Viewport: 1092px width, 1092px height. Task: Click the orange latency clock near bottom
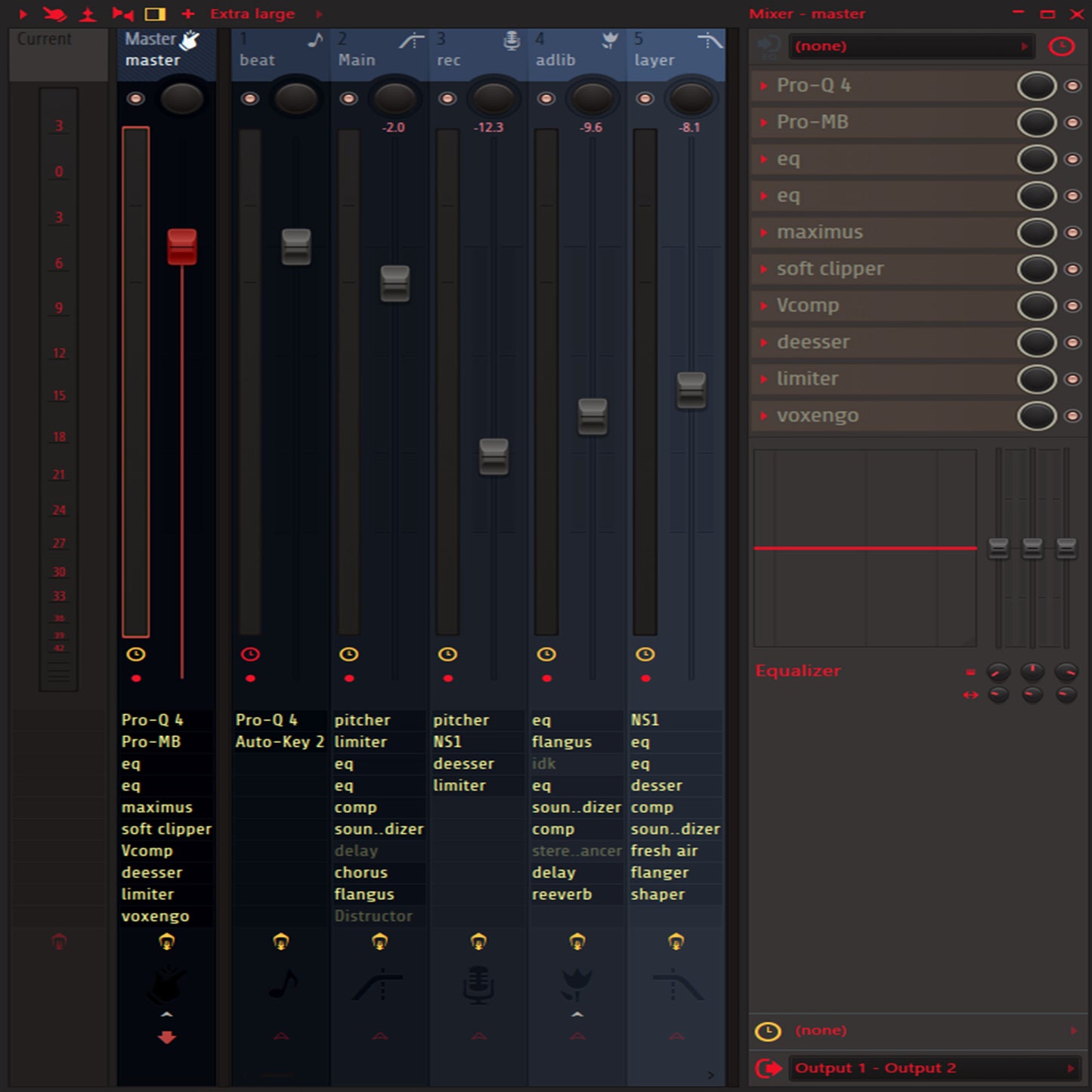tap(769, 1031)
